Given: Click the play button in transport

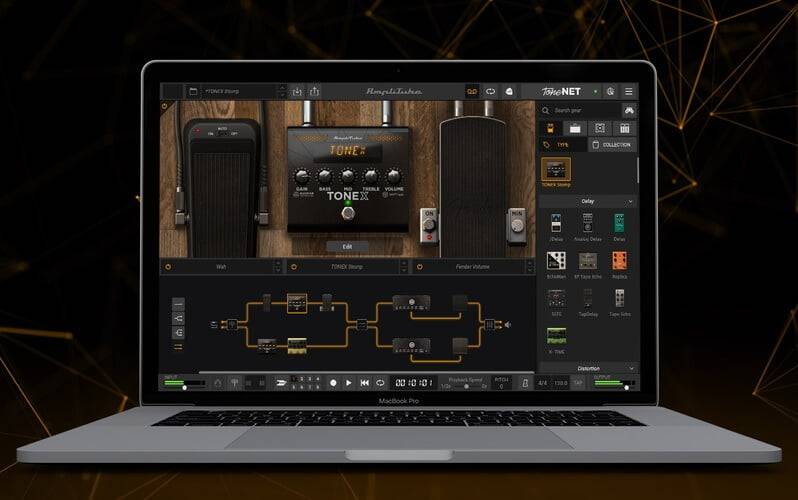Looking at the screenshot, I should pyautogui.click(x=349, y=383).
